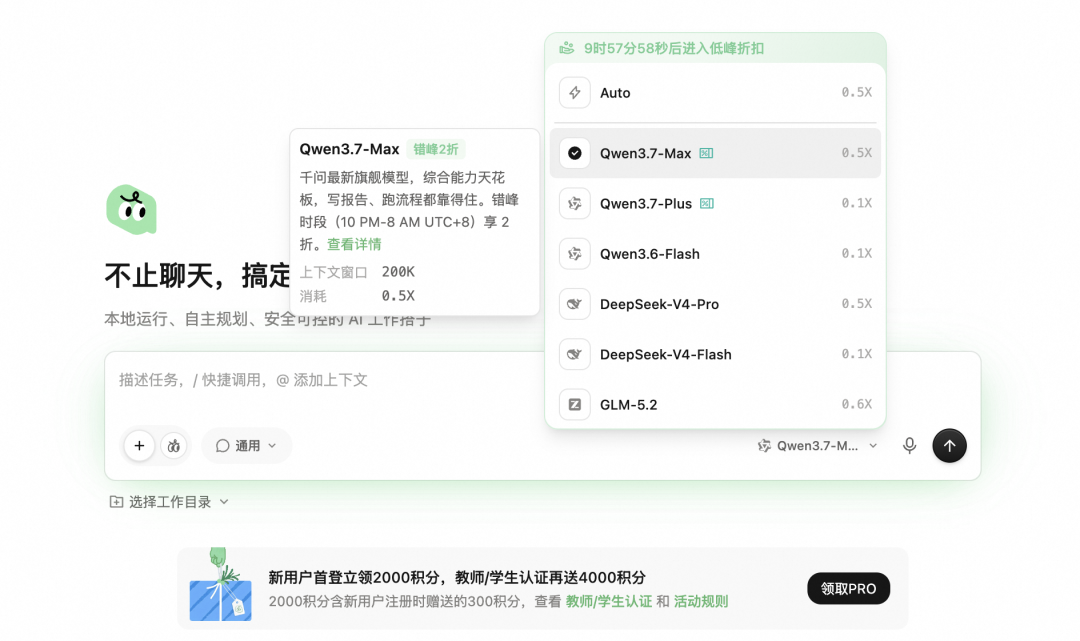Click the 消耗 0.5X value in the tooltip
The width and height of the screenshot is (1080, 641).
(x=398, y=296)
